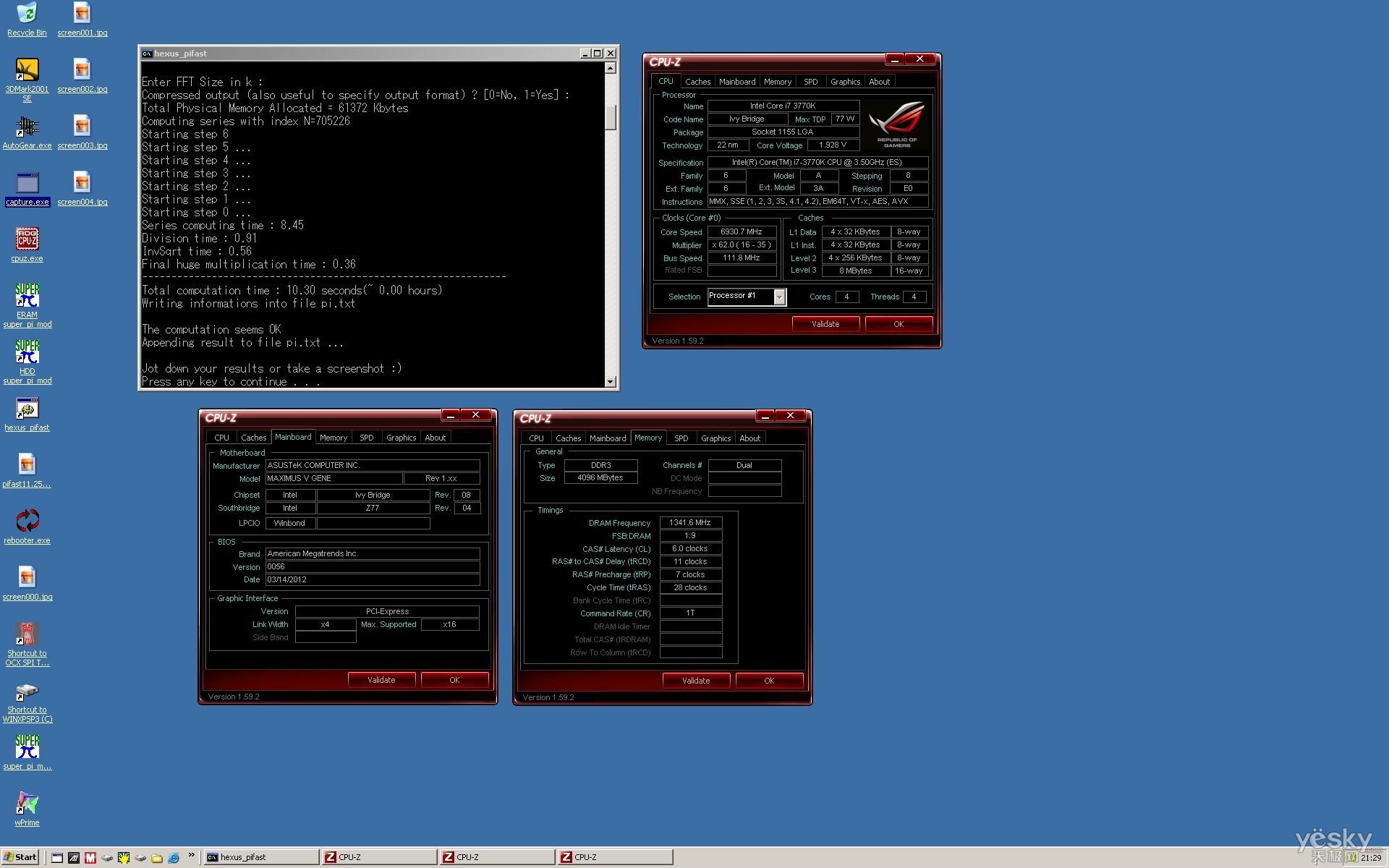Click Core Speed value 6930.7 MHz
This screenshot has width=1389, height=868.
coord(742,232)
